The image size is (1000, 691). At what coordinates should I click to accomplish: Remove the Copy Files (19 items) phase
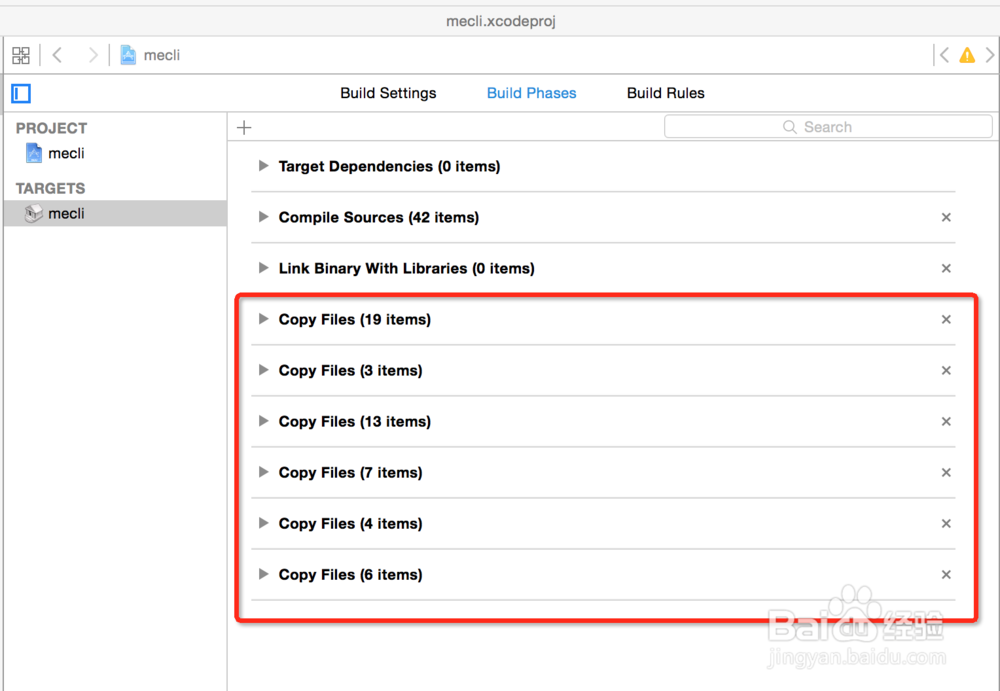click(x=946, y=319)
